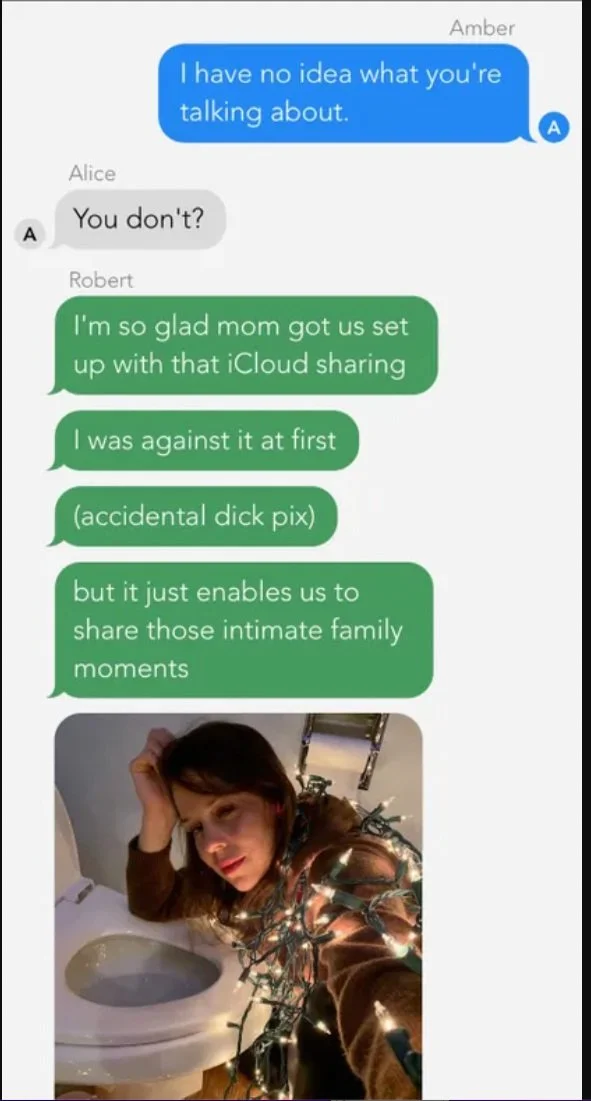Click Alice's gray "A" avatar icon
This screenshot has height=1101, width=591.
click(x=29, y=234)
